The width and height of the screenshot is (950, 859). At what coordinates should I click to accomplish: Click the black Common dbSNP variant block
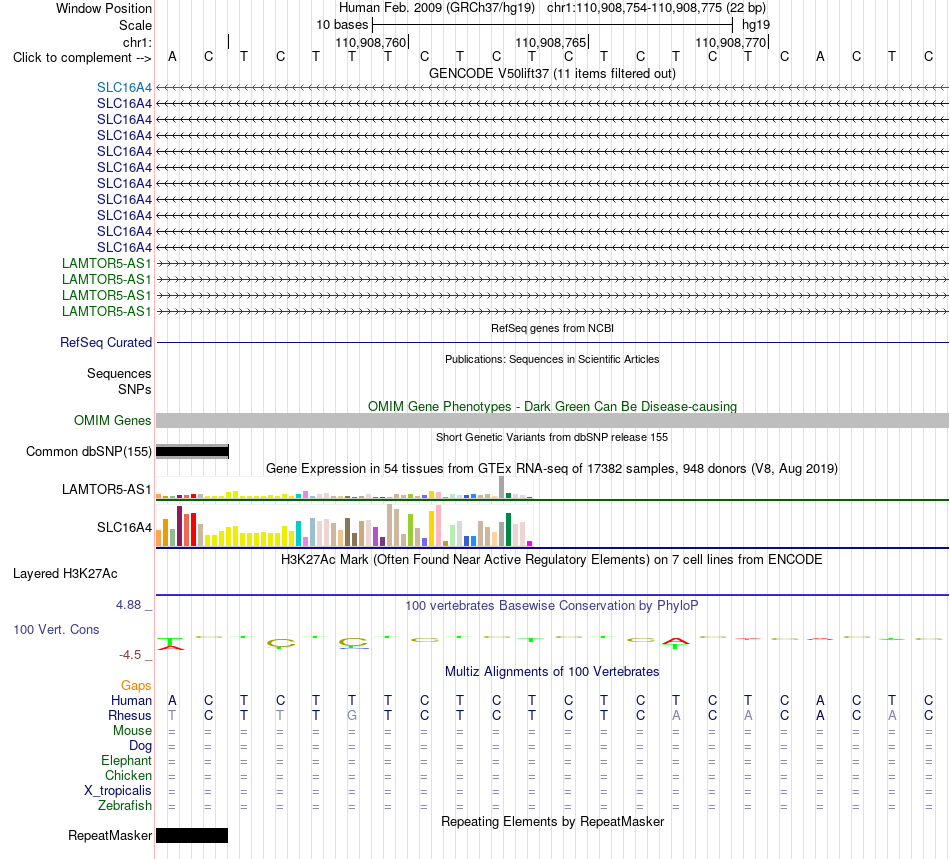pyautogui.click(x=192, y=451)
